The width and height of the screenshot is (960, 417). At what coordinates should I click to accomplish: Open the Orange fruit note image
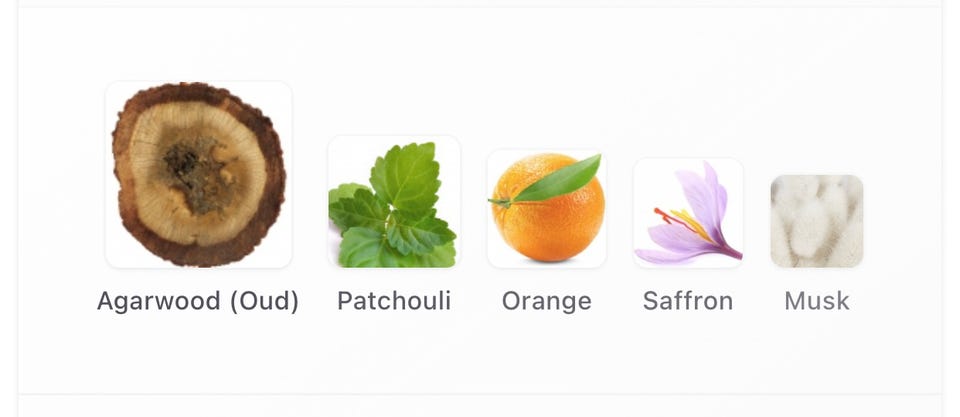(547, 209)
